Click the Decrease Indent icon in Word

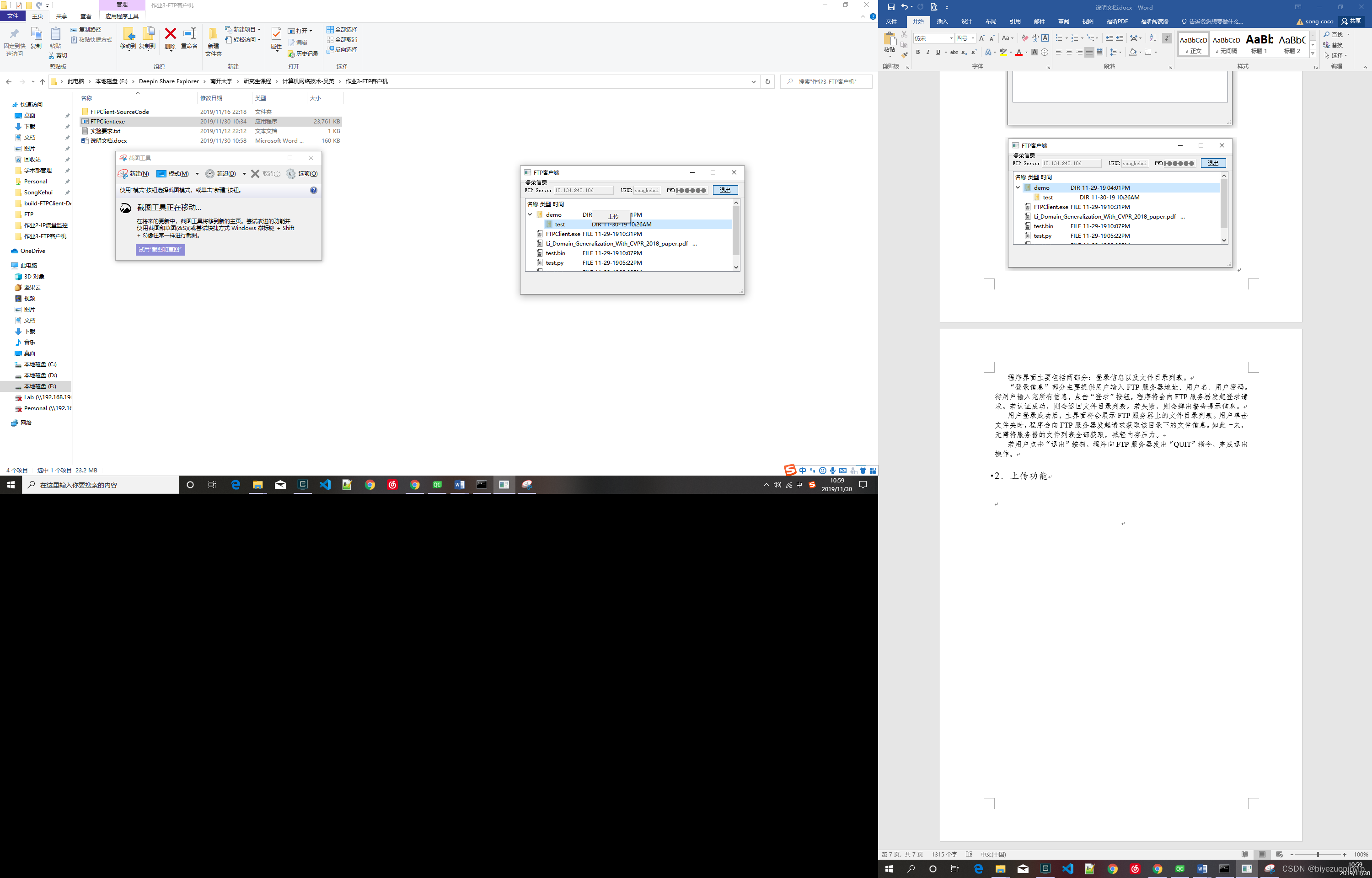point(1109,37)
